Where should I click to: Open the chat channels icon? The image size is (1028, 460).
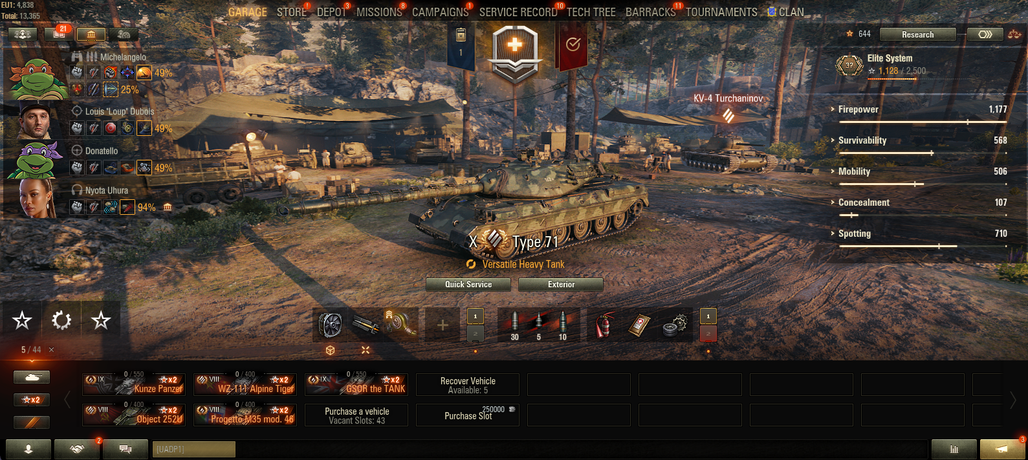click(125, 449)
